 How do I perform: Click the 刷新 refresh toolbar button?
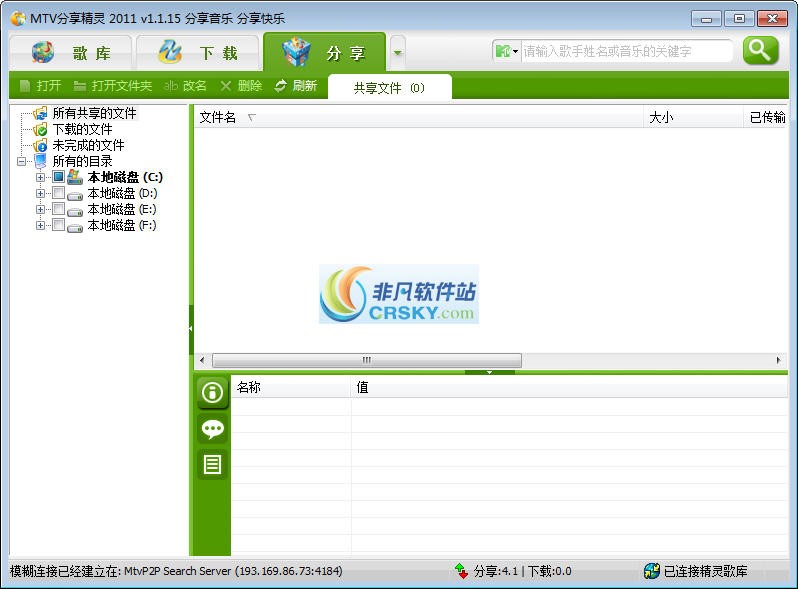pos(296,86)
